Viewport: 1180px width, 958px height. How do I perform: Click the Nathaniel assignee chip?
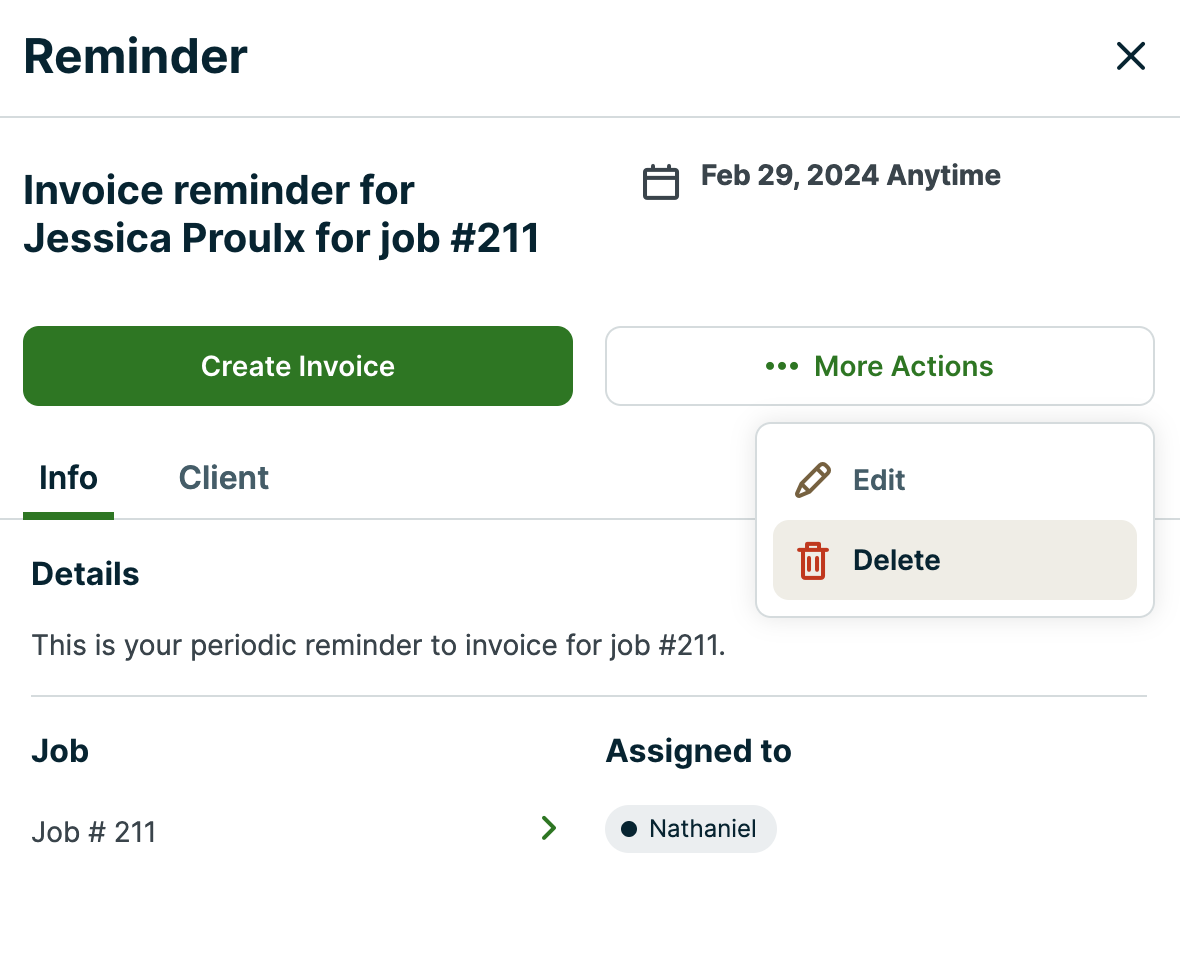click(691, 829)
